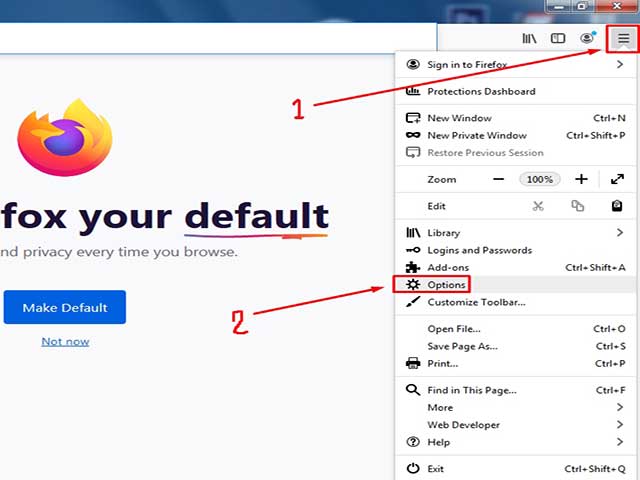Enter full screen via the arrows icon
This screenshot has height=480, width=640.
(x=617, y=179)
